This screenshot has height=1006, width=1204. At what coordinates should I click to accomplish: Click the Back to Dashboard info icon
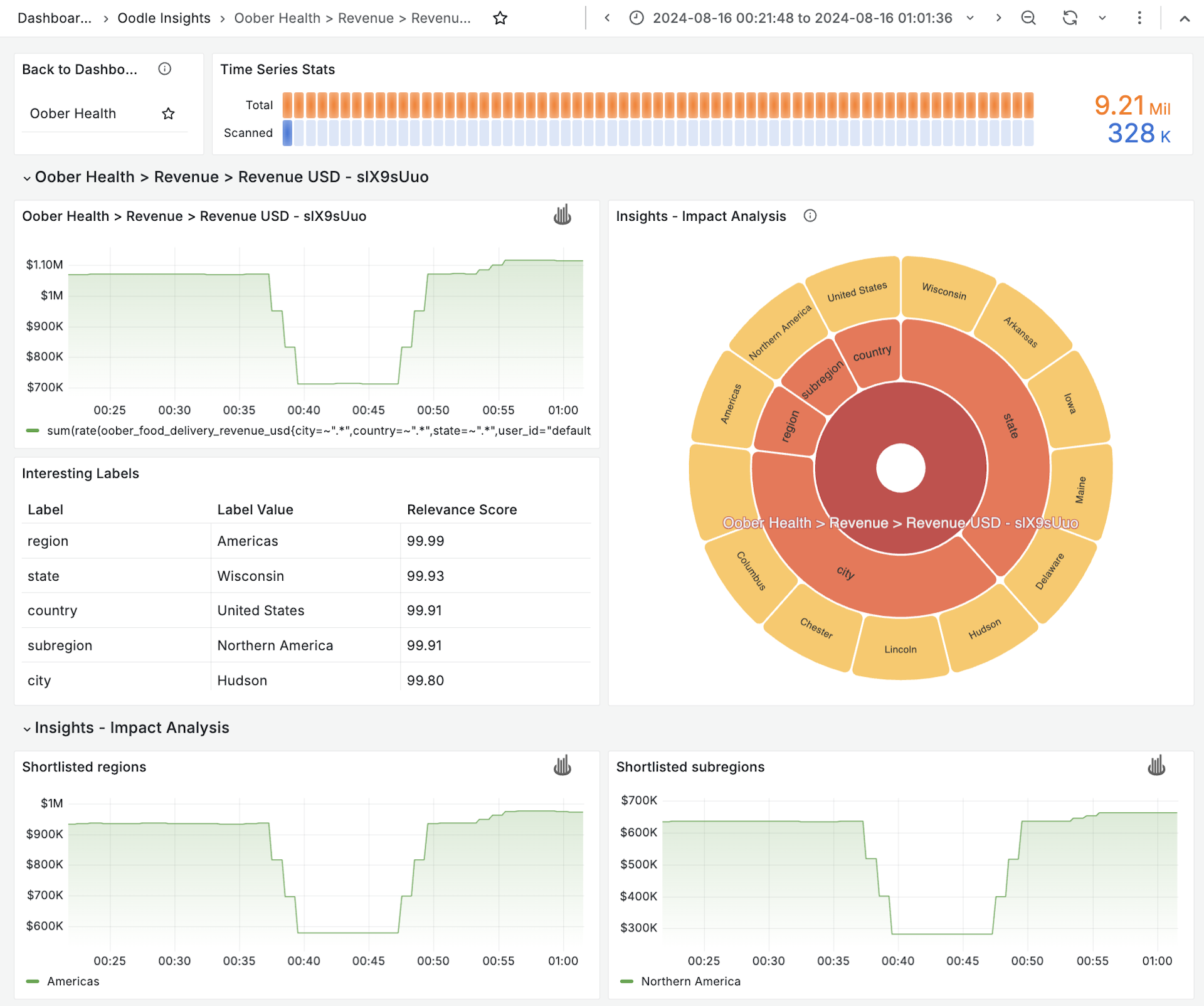tap(164, 69)
